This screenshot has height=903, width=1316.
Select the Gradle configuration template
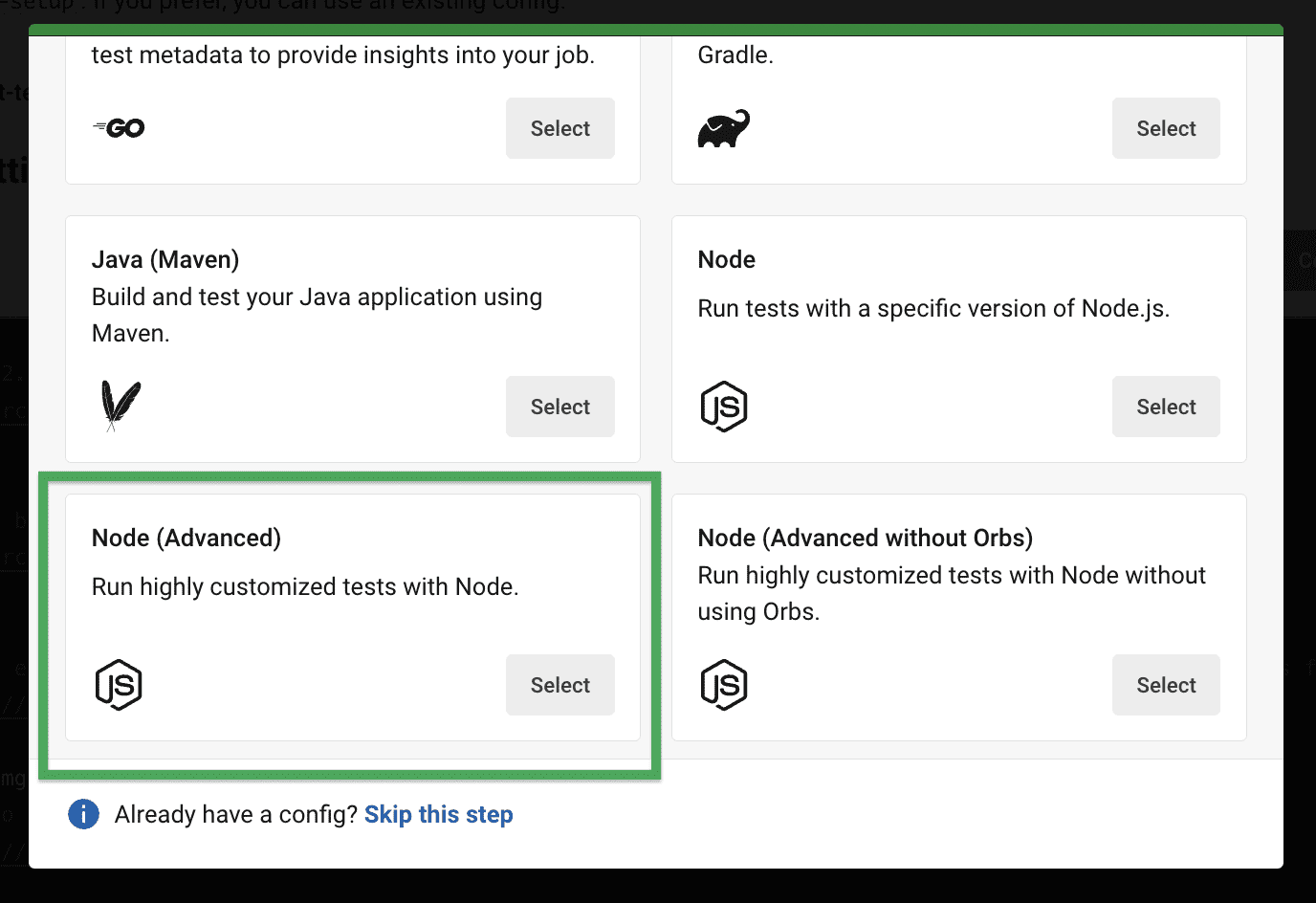1166,128
